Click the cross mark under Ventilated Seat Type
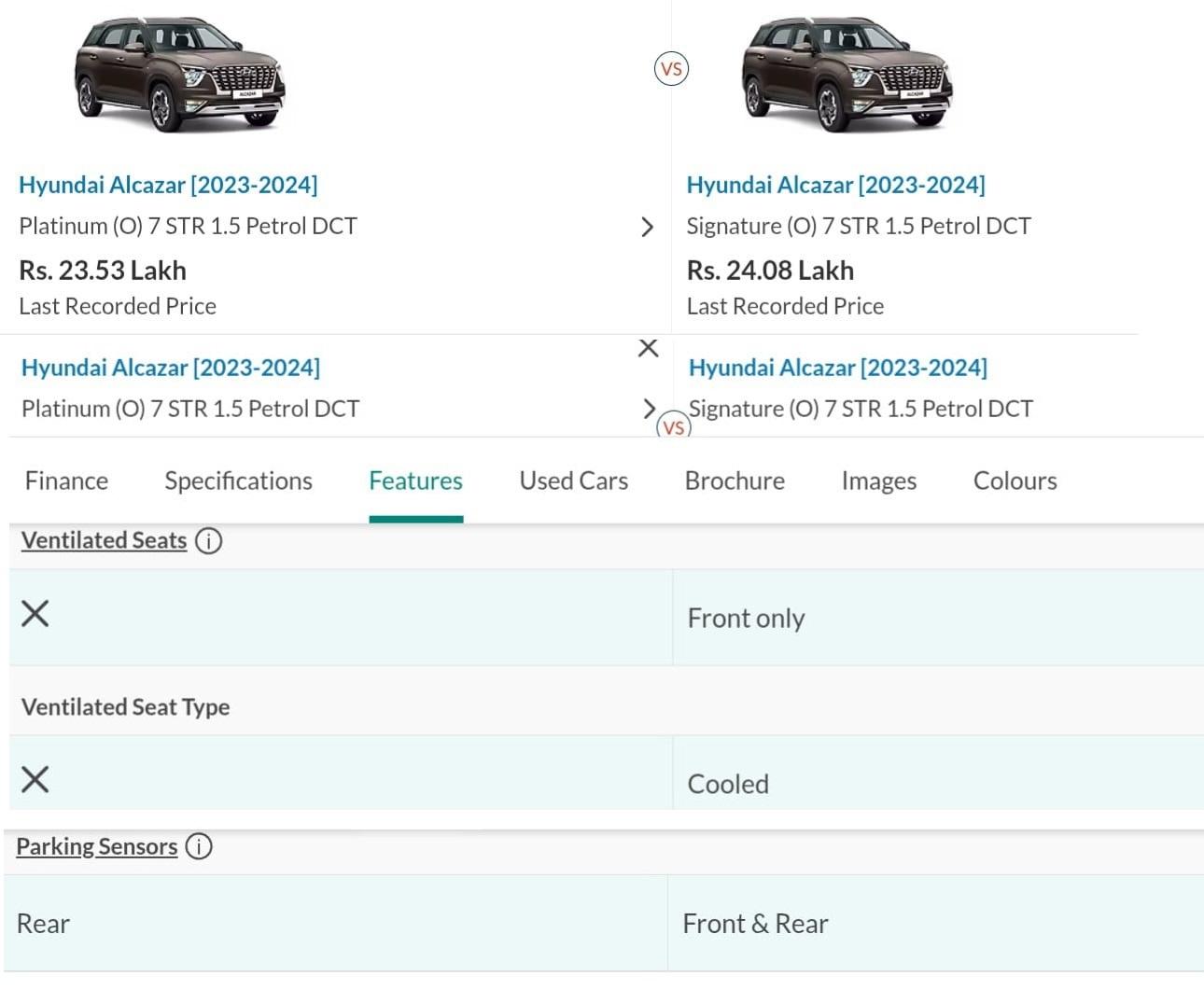Viewport: 1204px width, 989px height. tap(35, 779)
